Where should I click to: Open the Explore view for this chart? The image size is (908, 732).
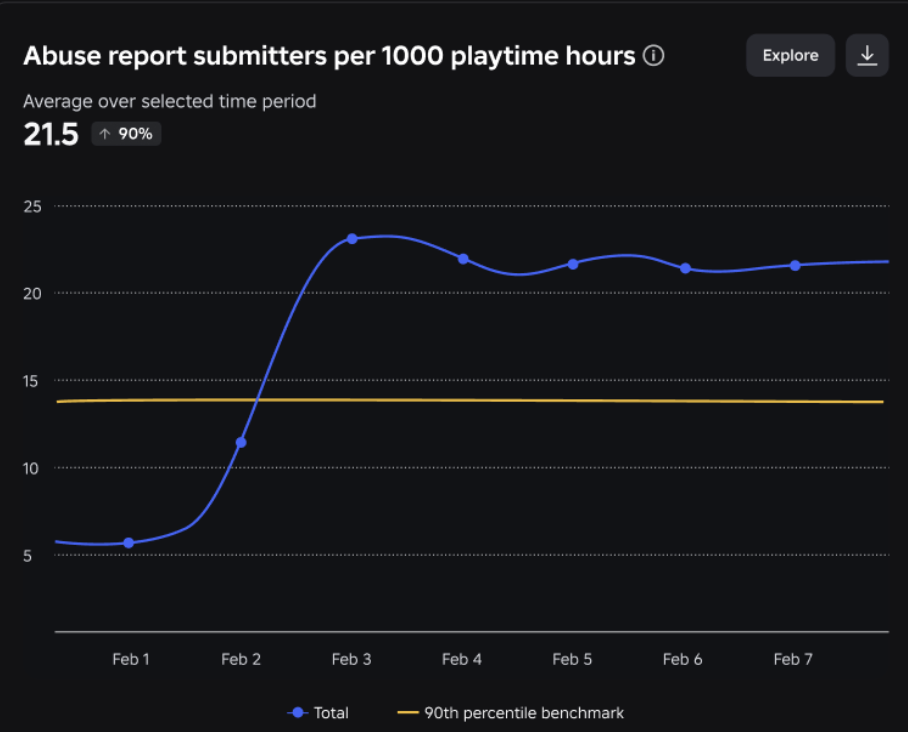(x=790, y=56)
